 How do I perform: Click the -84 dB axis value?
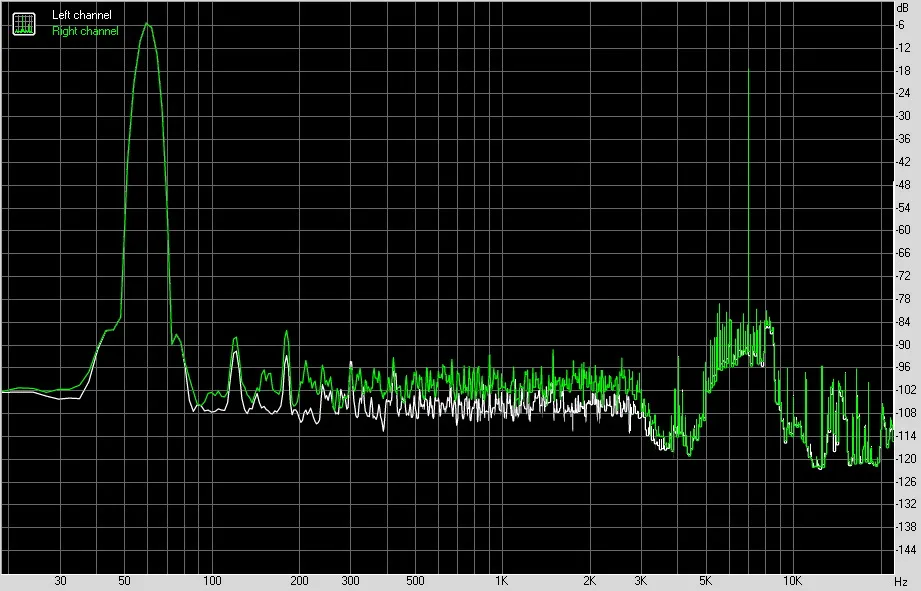pos(903,322)
